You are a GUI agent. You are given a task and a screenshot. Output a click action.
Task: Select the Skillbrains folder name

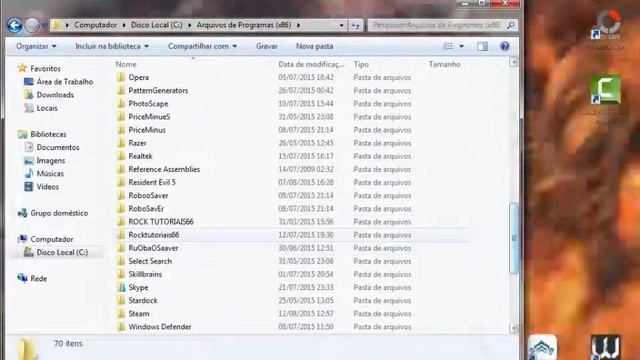(145, 274)
